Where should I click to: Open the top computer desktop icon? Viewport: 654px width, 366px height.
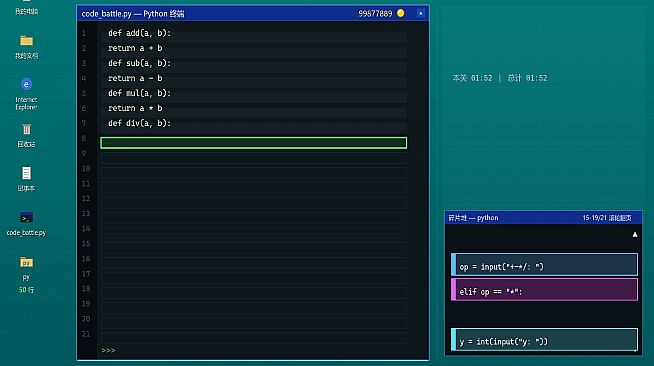pos(26,8)
